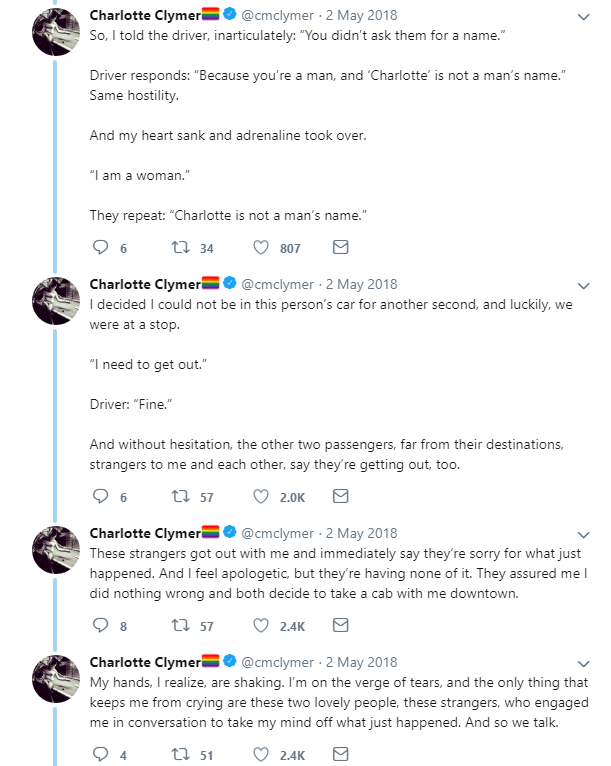611x766 pixels.
Task: Reply to the tweet with 8 replies
Action: [99, 626]
